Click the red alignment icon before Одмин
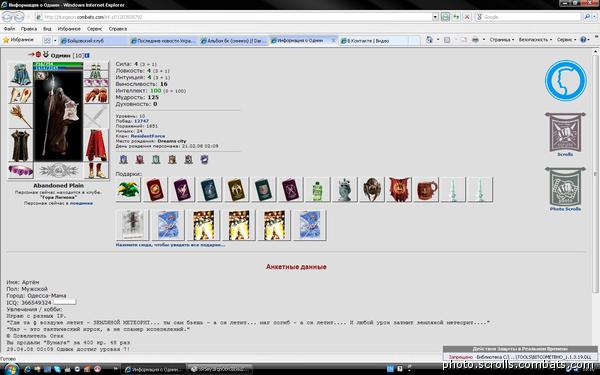This screenshot has width=600, height=375. (x=38, y=55)
